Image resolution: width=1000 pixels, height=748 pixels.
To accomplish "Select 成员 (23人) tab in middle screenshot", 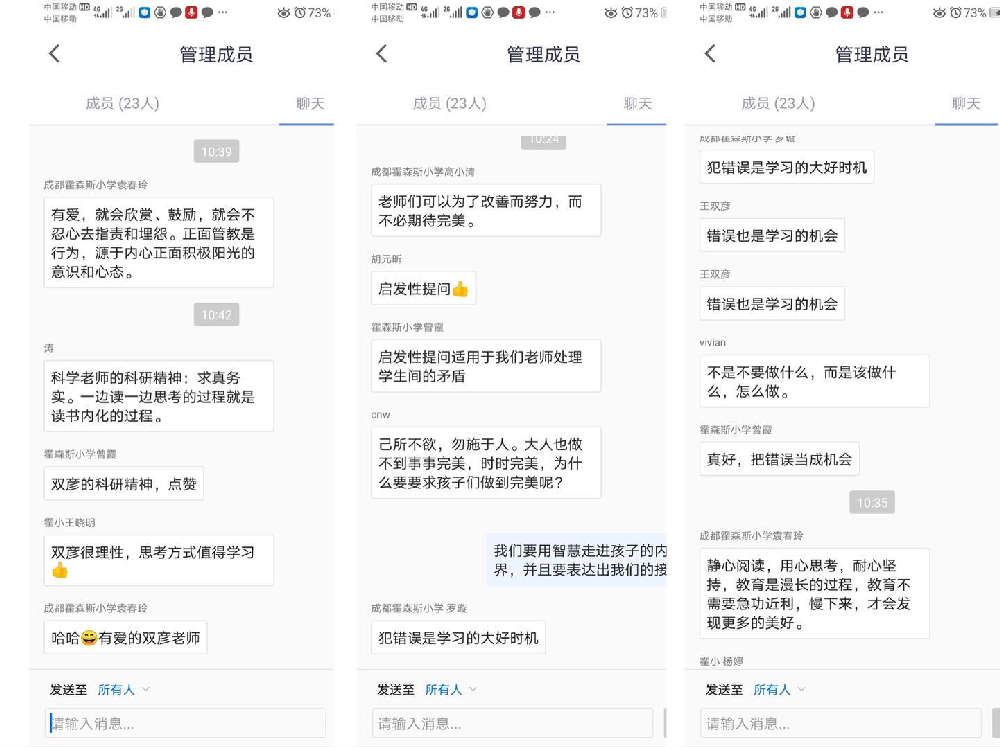I will (x=449, y=103).
